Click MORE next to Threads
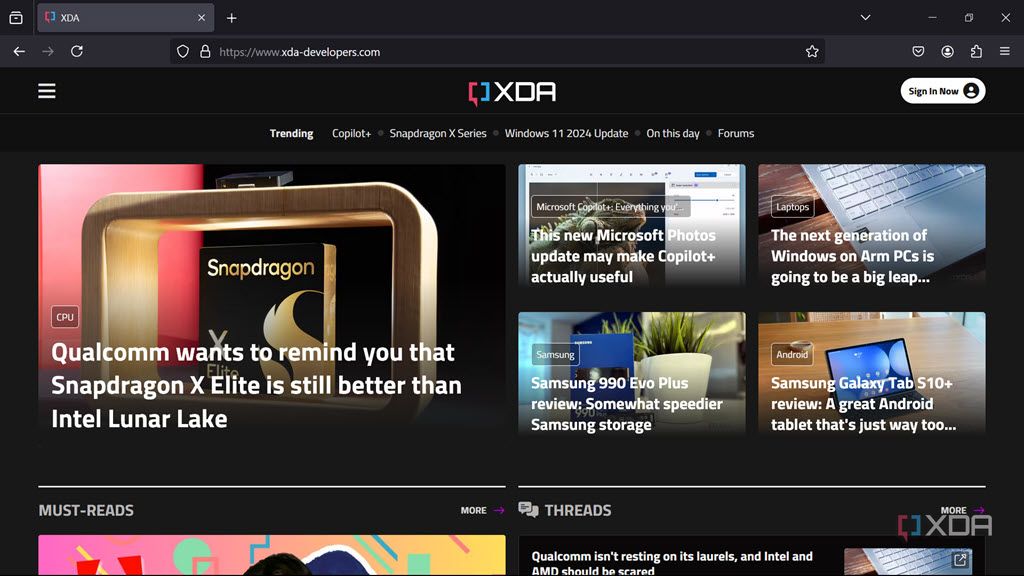The image size is (1024, 576). point(962,510)
